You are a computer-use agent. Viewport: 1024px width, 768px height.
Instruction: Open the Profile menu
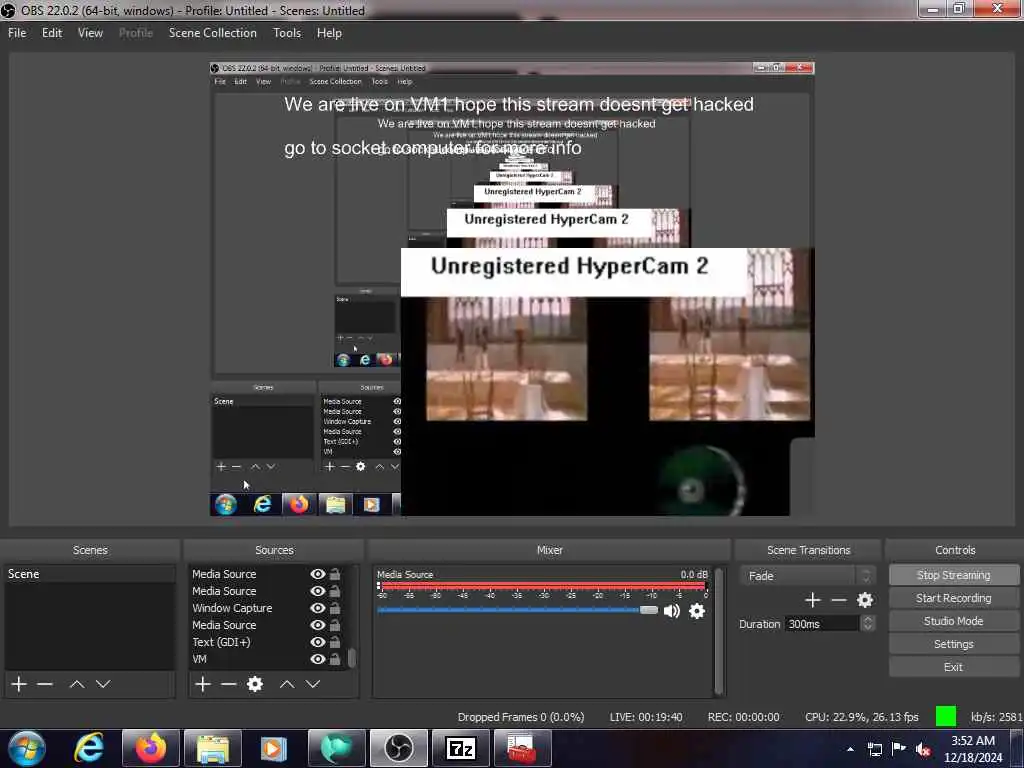coord(136,33)
